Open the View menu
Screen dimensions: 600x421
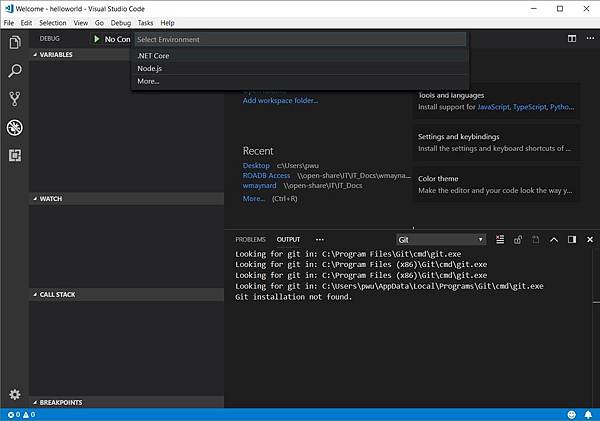pos(80,23)
